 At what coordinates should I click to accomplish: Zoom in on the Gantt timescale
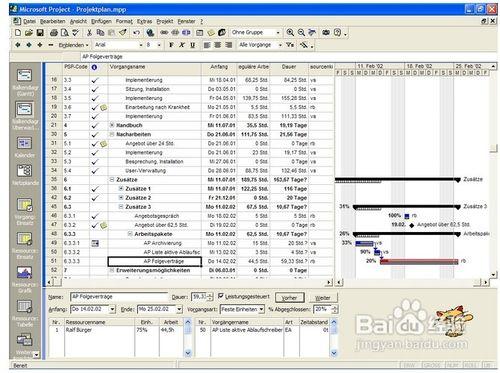coord(290,33)
